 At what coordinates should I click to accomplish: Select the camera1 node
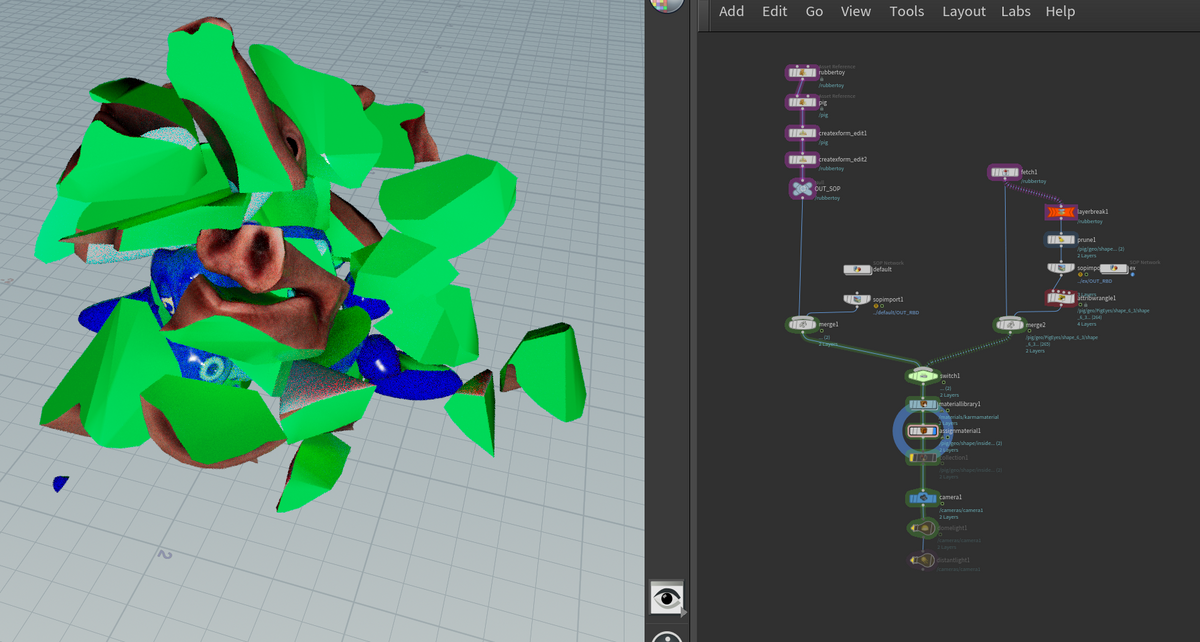[922, 498]
